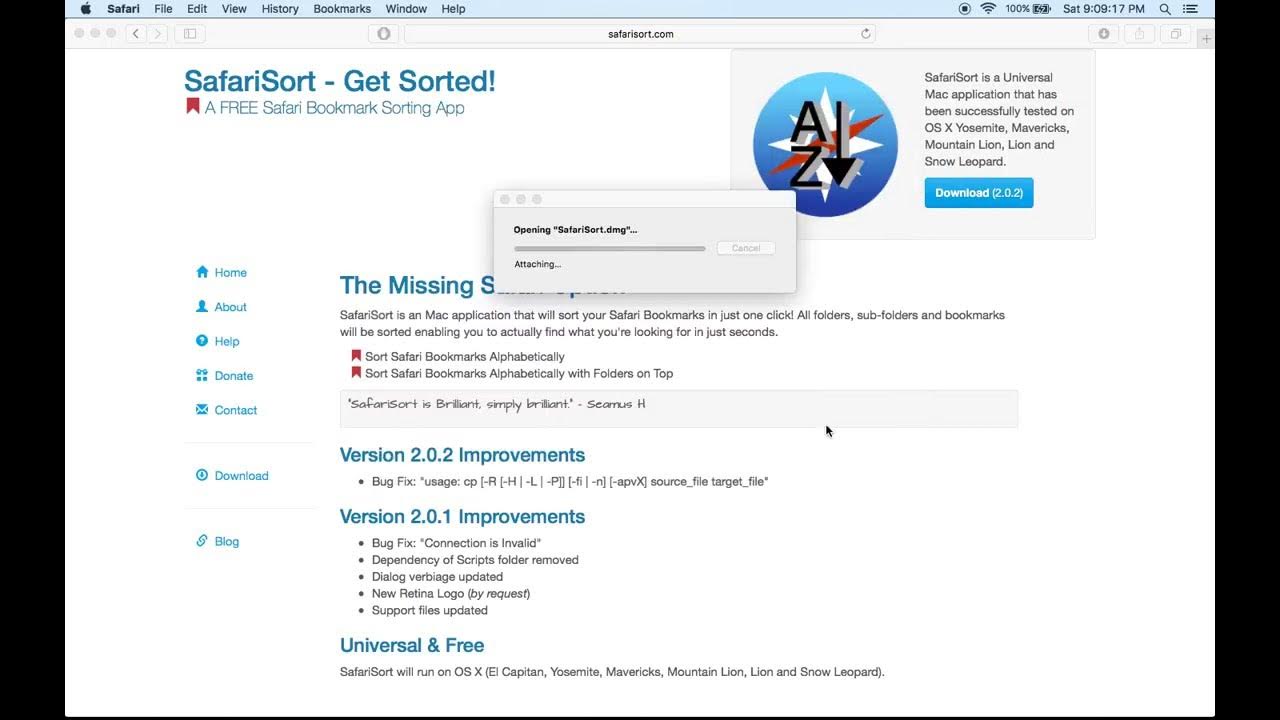The height and width of the screenshot is (720, 1280).
Task: Open the View menu
Action: [234, 9]
